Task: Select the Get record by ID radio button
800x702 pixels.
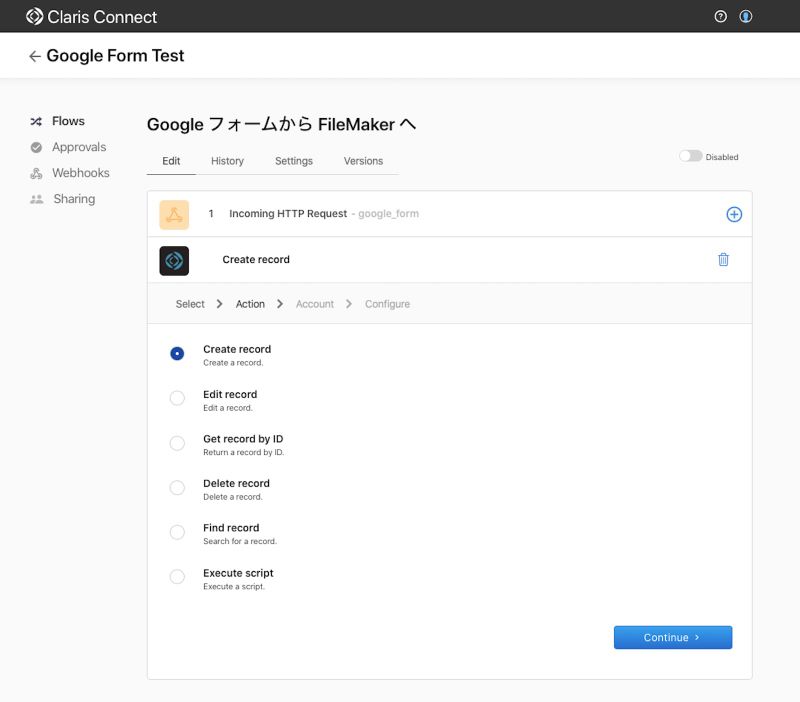Action: pyautogui.click(x=177, y=443)
